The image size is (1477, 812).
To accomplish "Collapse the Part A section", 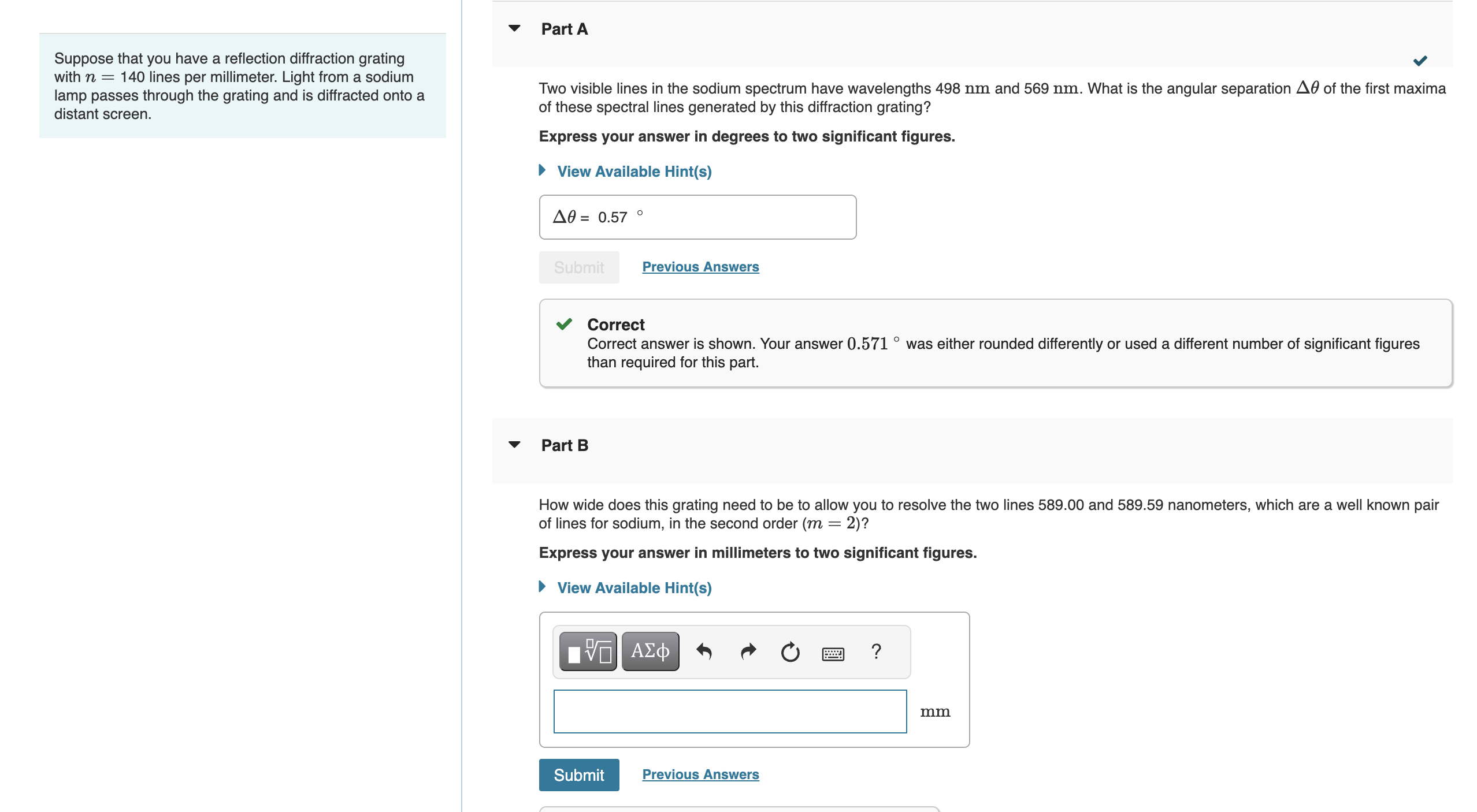I will pyautogui.click(x=514, y=28).
